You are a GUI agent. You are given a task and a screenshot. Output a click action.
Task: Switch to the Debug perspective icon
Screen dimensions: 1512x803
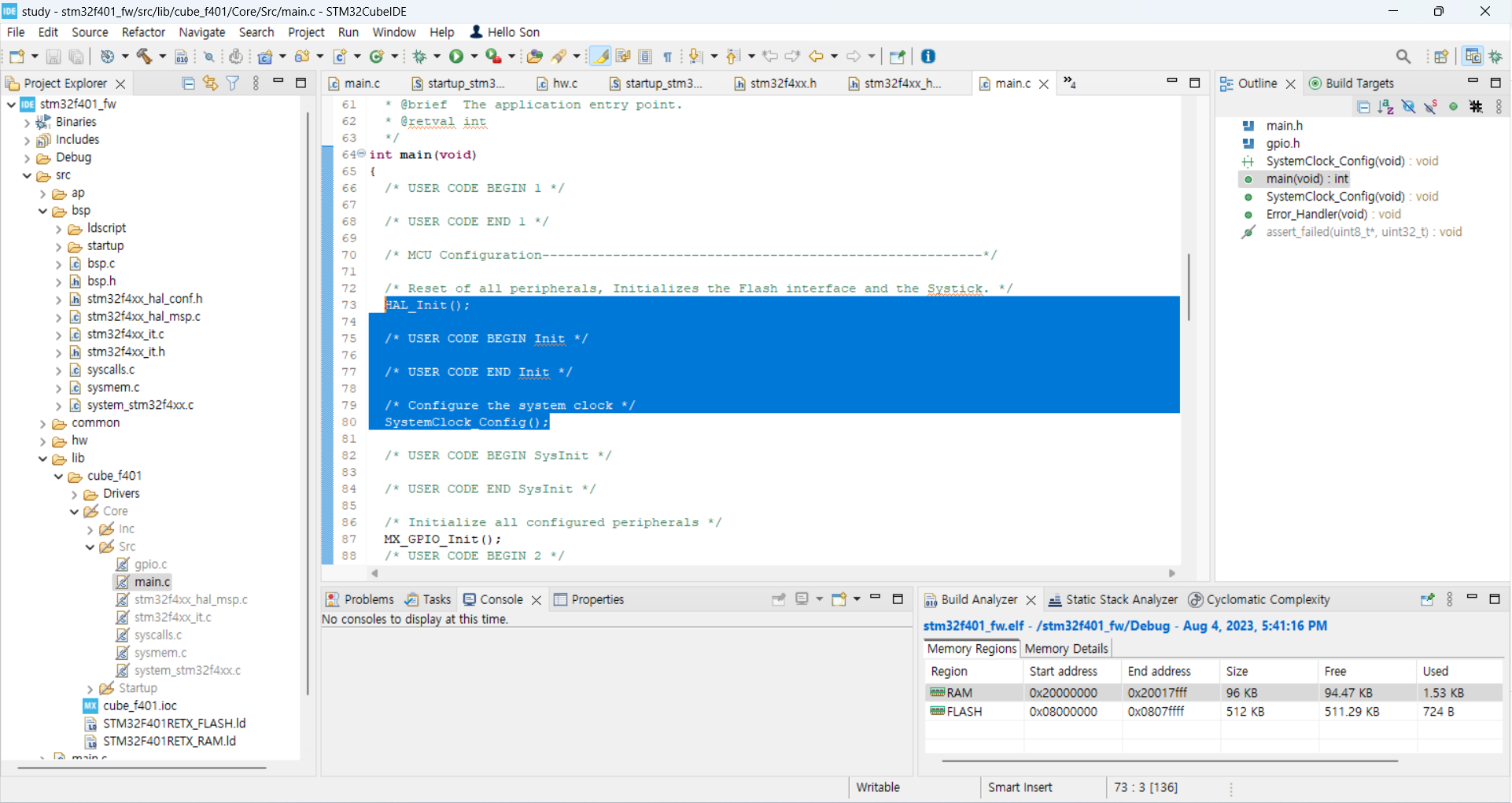pyautogui.click(x=1495, y=57)
